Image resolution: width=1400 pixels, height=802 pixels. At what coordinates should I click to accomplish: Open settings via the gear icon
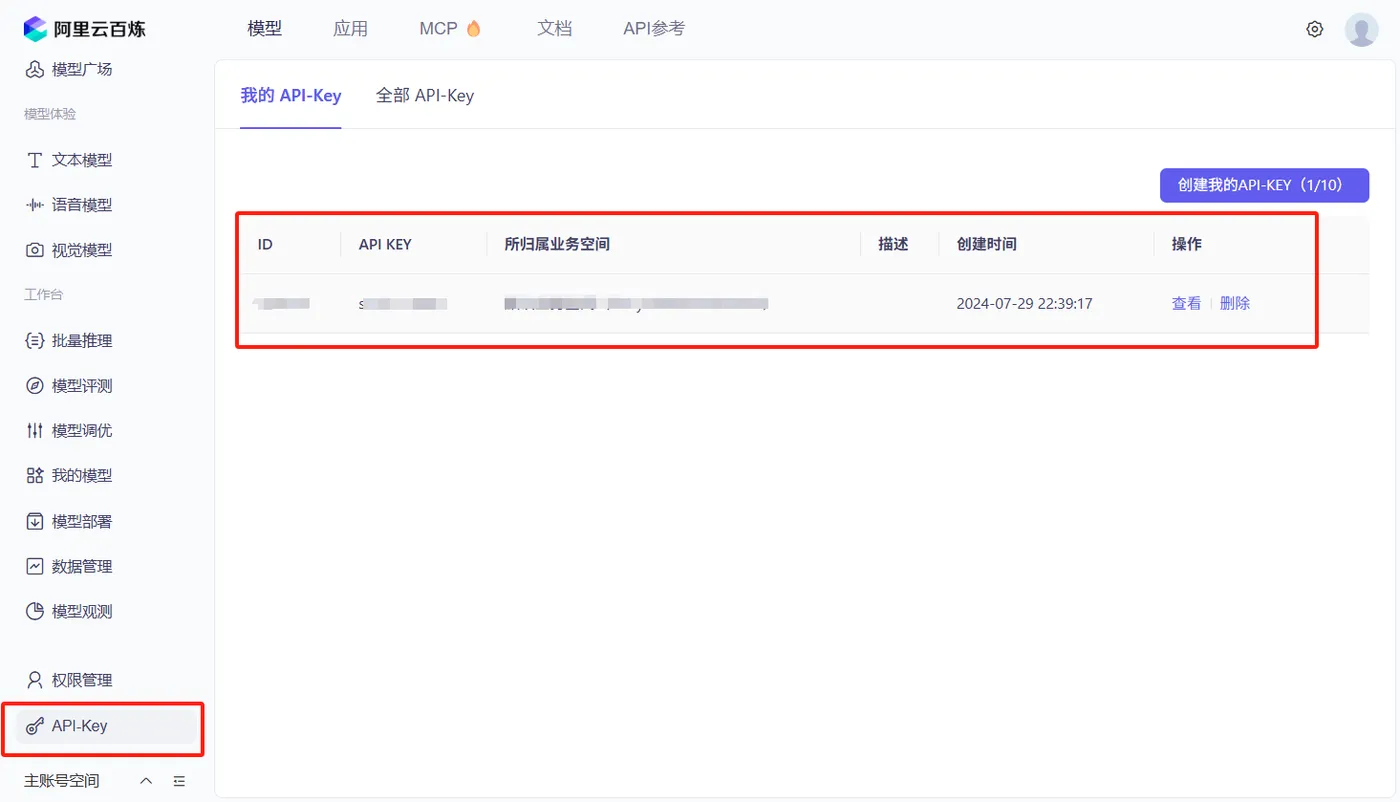coord(1315,29)
